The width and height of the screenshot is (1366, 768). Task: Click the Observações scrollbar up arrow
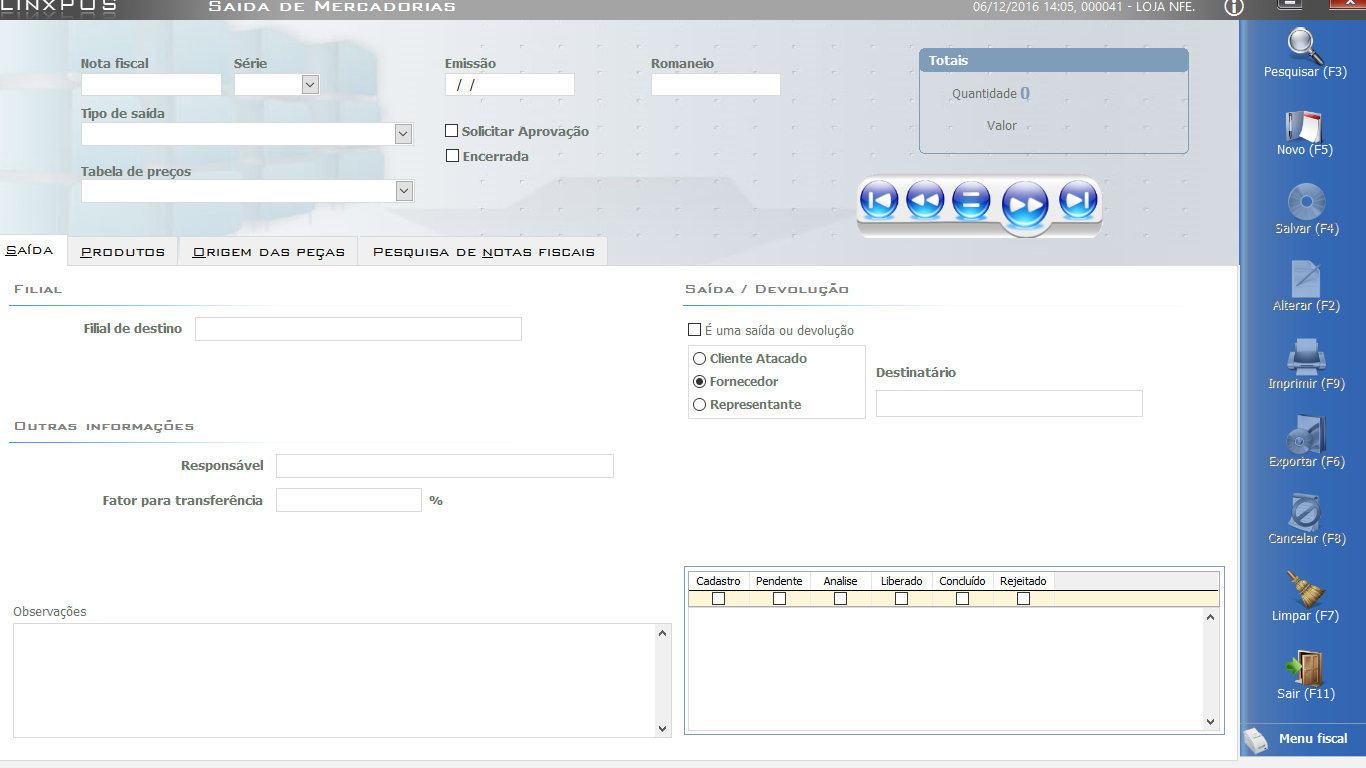point(663,633)
